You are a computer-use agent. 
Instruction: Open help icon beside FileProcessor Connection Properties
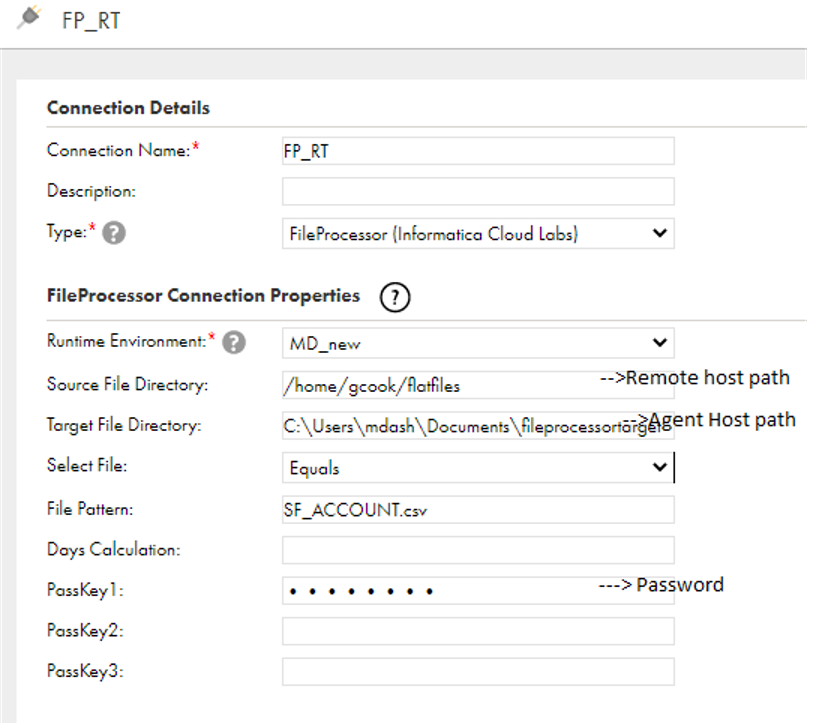(395, 297)
